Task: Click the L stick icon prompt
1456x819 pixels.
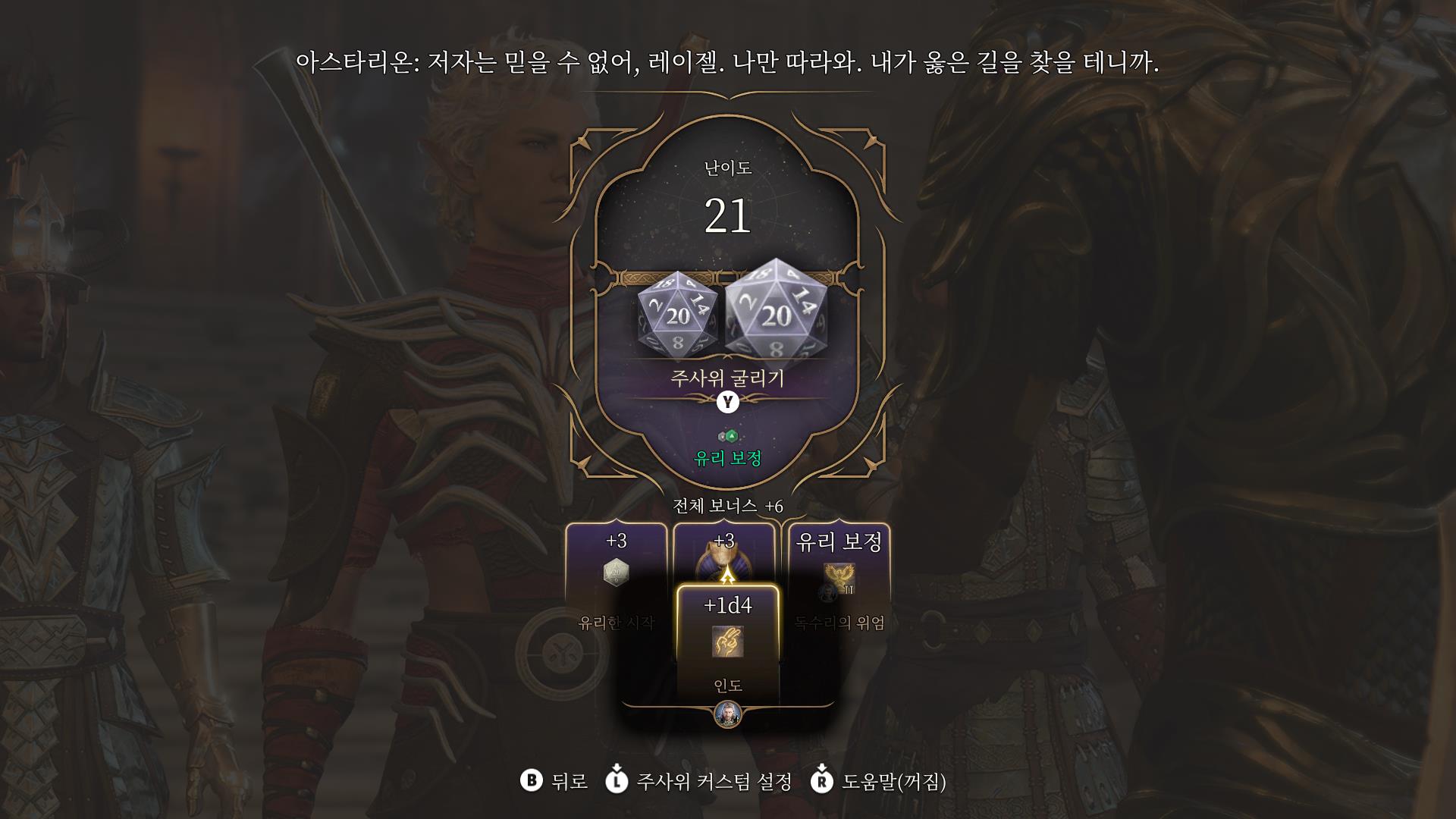Action: click(x=617, y=780)
